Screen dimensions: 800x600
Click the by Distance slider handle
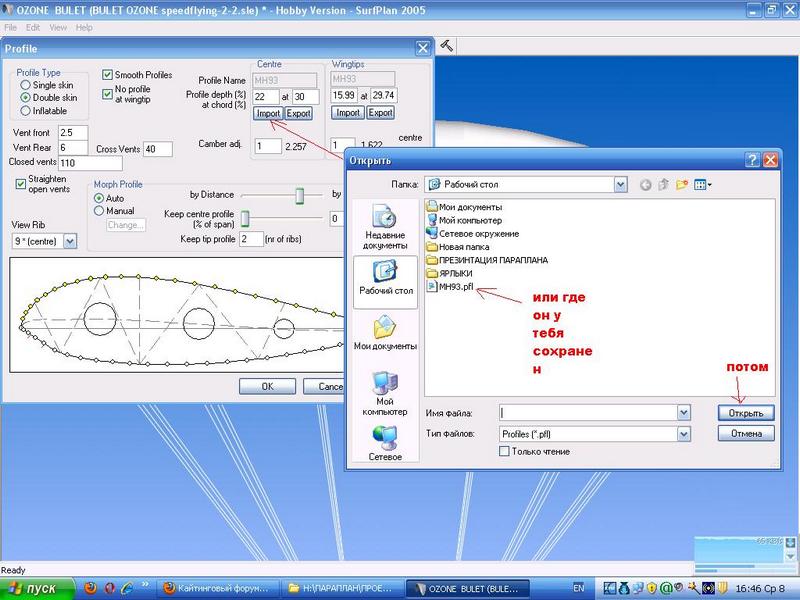299,195
